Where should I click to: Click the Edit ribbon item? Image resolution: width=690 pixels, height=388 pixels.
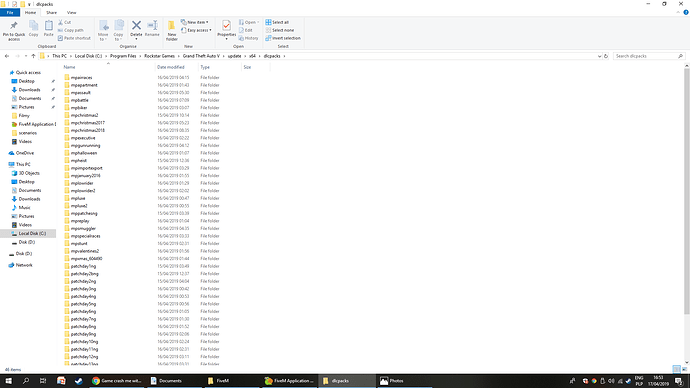pos(246,30)
